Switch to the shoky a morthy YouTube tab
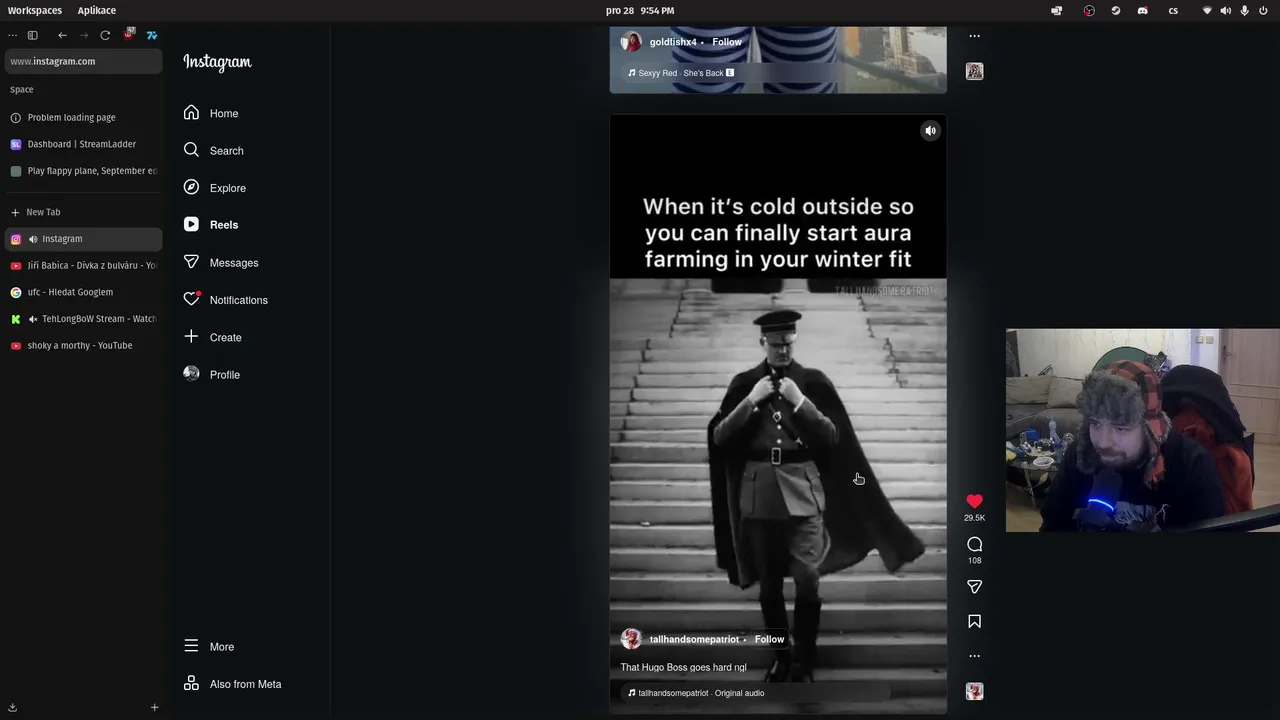This screenshot has width=1280, height=720. coord(80,346)
